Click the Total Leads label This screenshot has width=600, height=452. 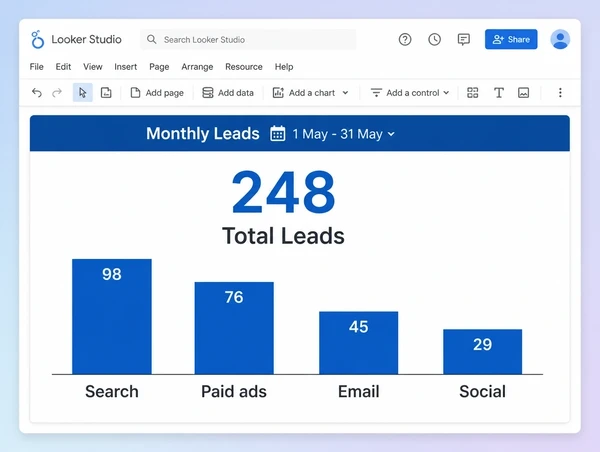click(x=283, y=235)
